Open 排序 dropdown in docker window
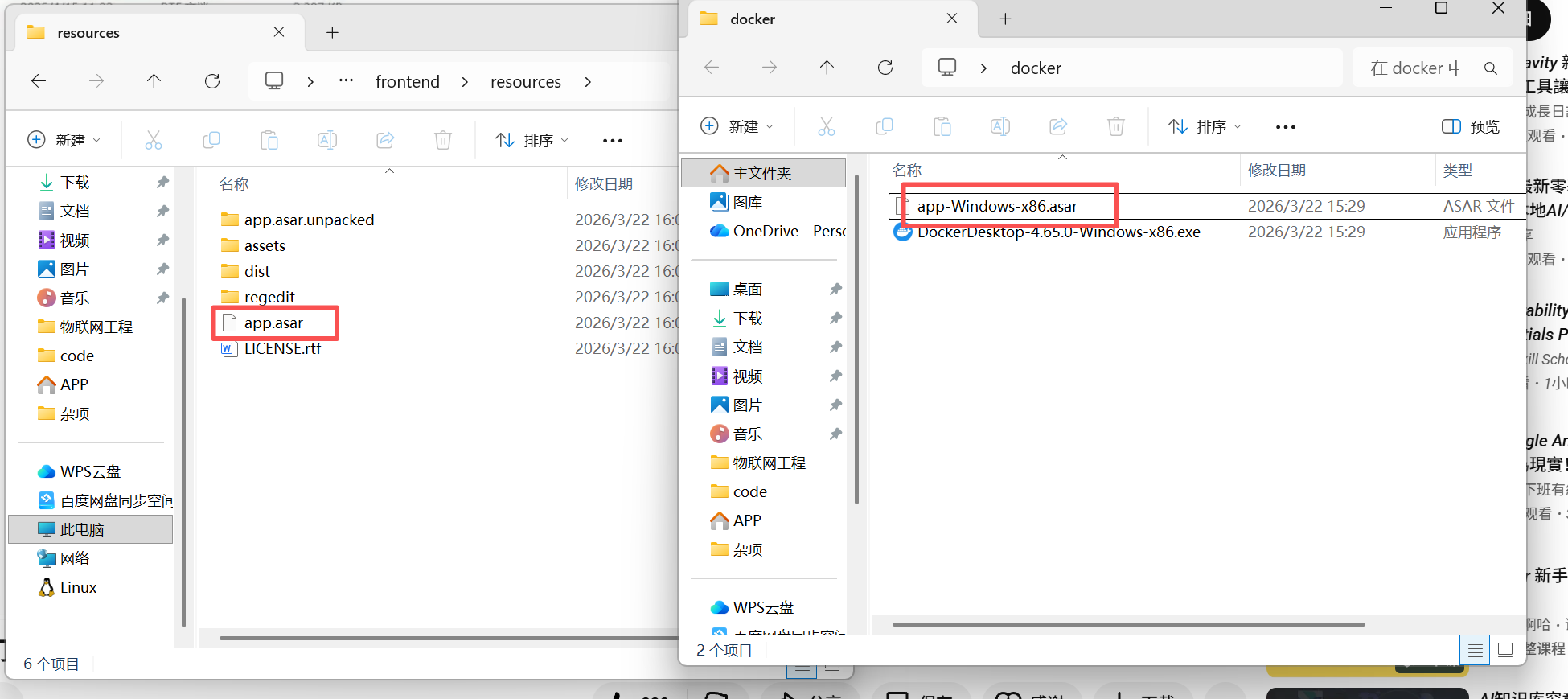 1205,126
